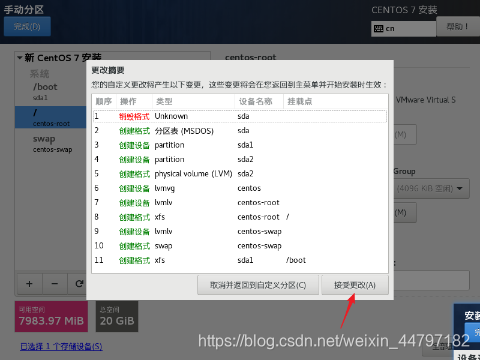The image size is (480, 360).
Task: Select row 4 partition sda2 entry
Action: coord(240,159)
